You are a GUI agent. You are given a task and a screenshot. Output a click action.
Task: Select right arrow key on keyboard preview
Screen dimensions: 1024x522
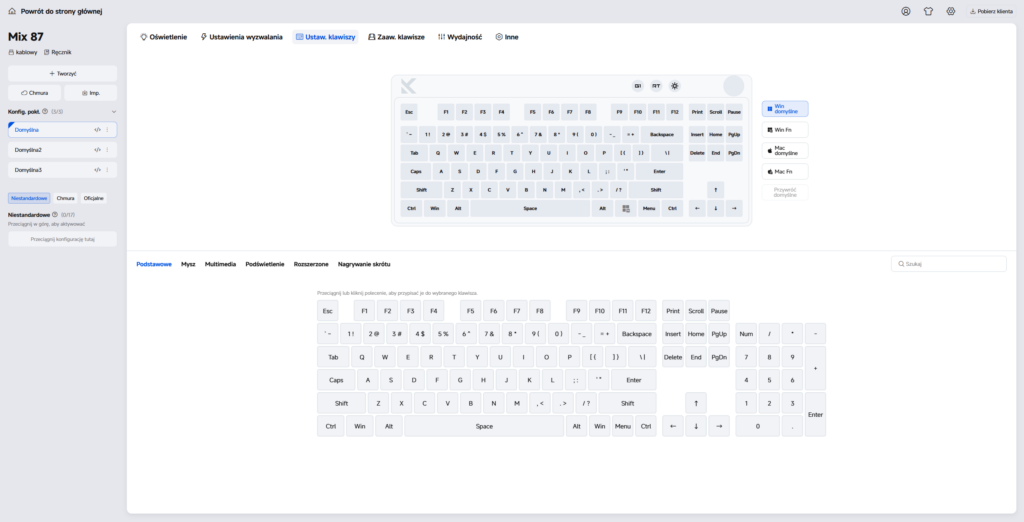click(734, 208)
